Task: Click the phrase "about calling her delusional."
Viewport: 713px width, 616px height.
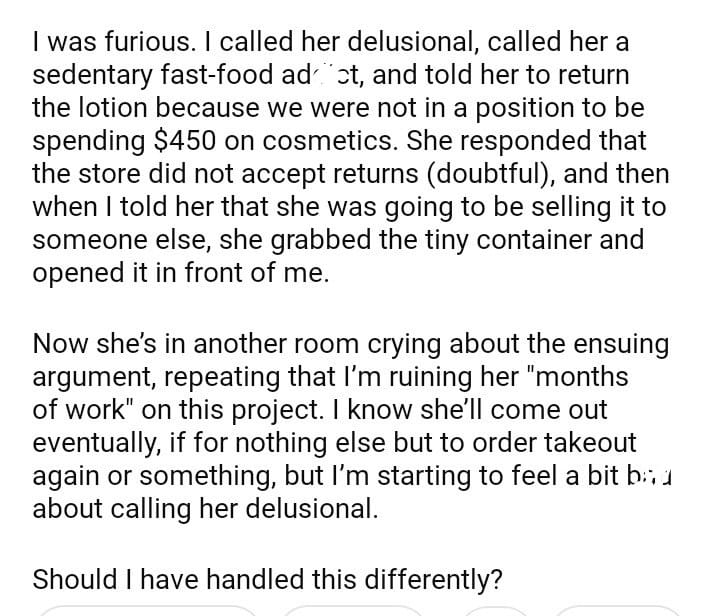Action: [x=205, y=508]
